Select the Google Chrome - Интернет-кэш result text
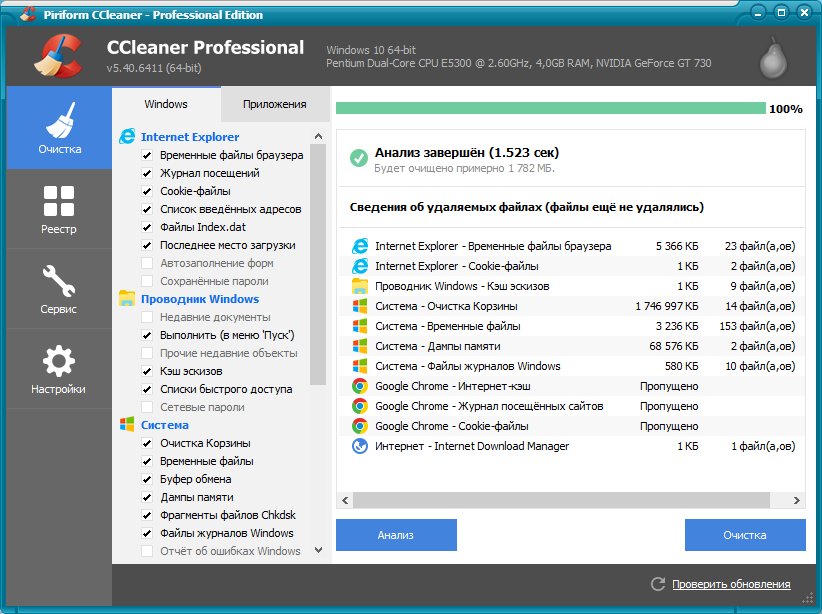 [x=453, y=386]
